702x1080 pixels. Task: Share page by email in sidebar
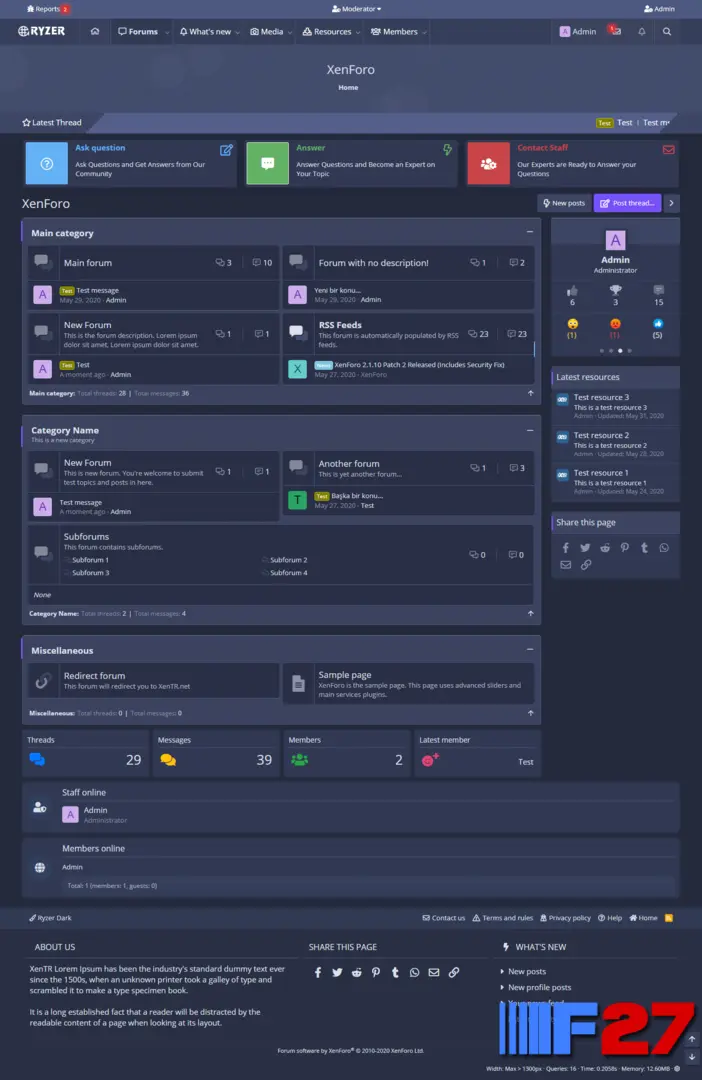566,565
